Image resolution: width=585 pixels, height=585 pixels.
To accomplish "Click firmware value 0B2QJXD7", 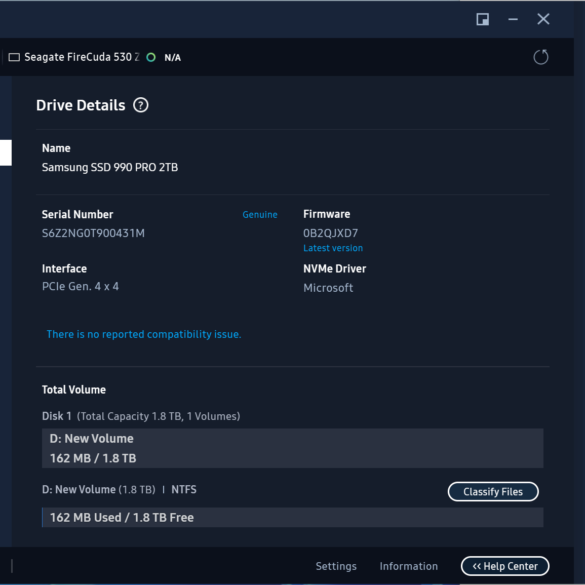I will (x=330, y=234).
